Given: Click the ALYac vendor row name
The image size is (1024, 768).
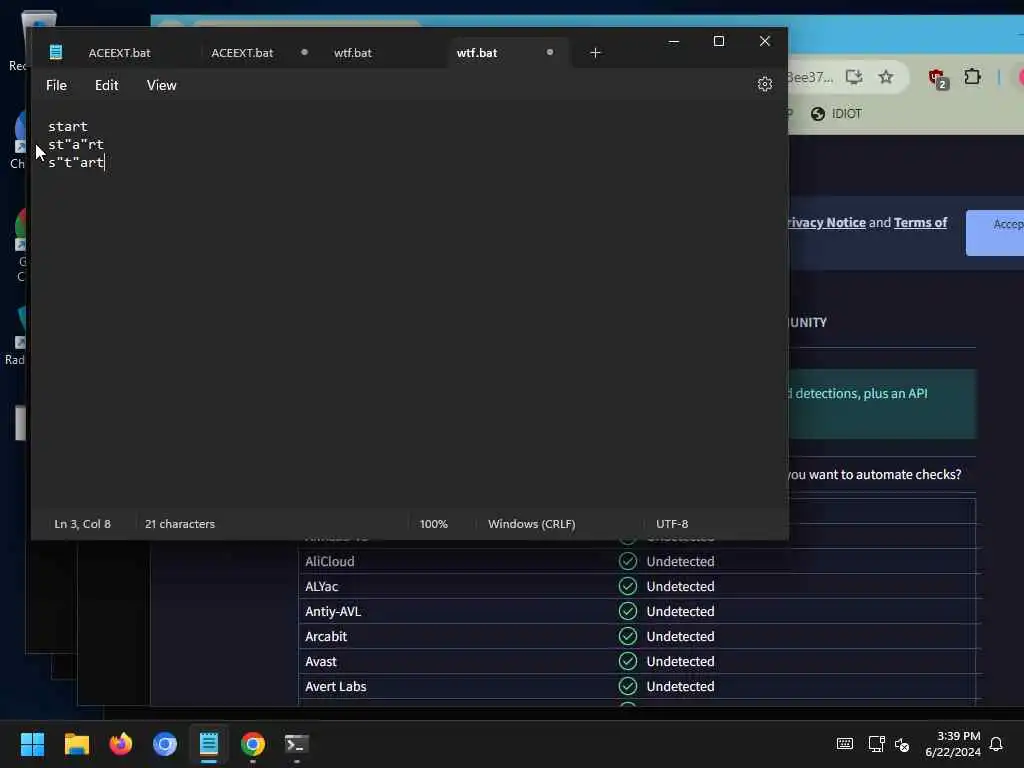Looking at the screenshot, I should 321,586.
